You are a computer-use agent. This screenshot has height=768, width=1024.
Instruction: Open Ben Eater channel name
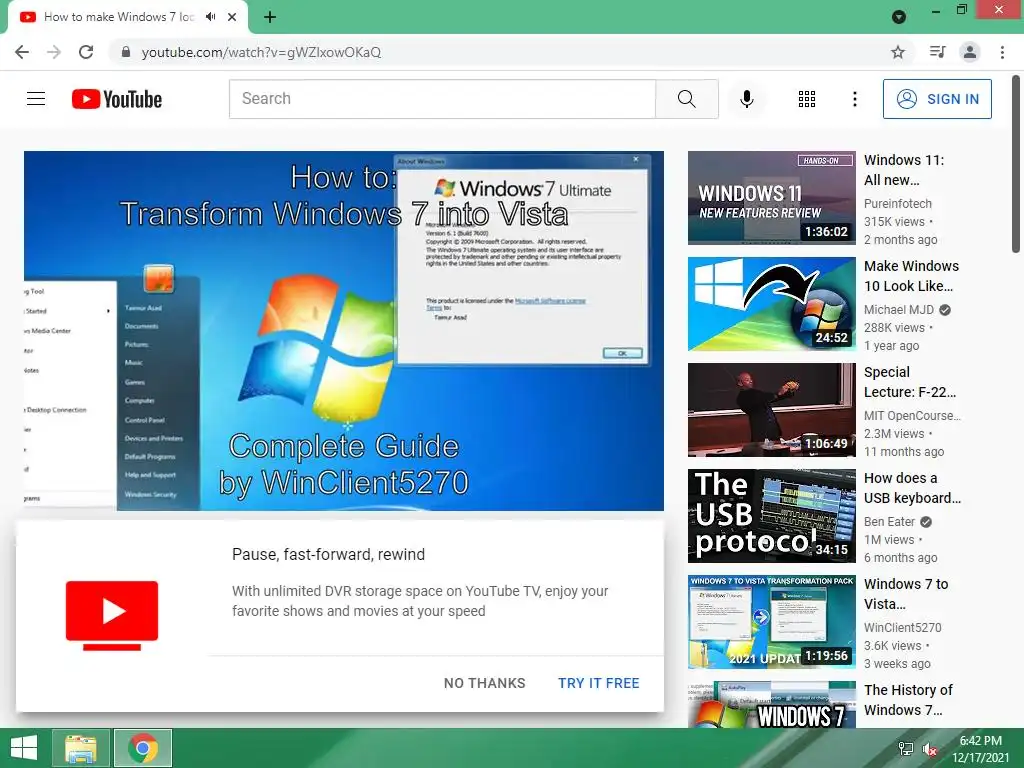[x=889, y=522]
